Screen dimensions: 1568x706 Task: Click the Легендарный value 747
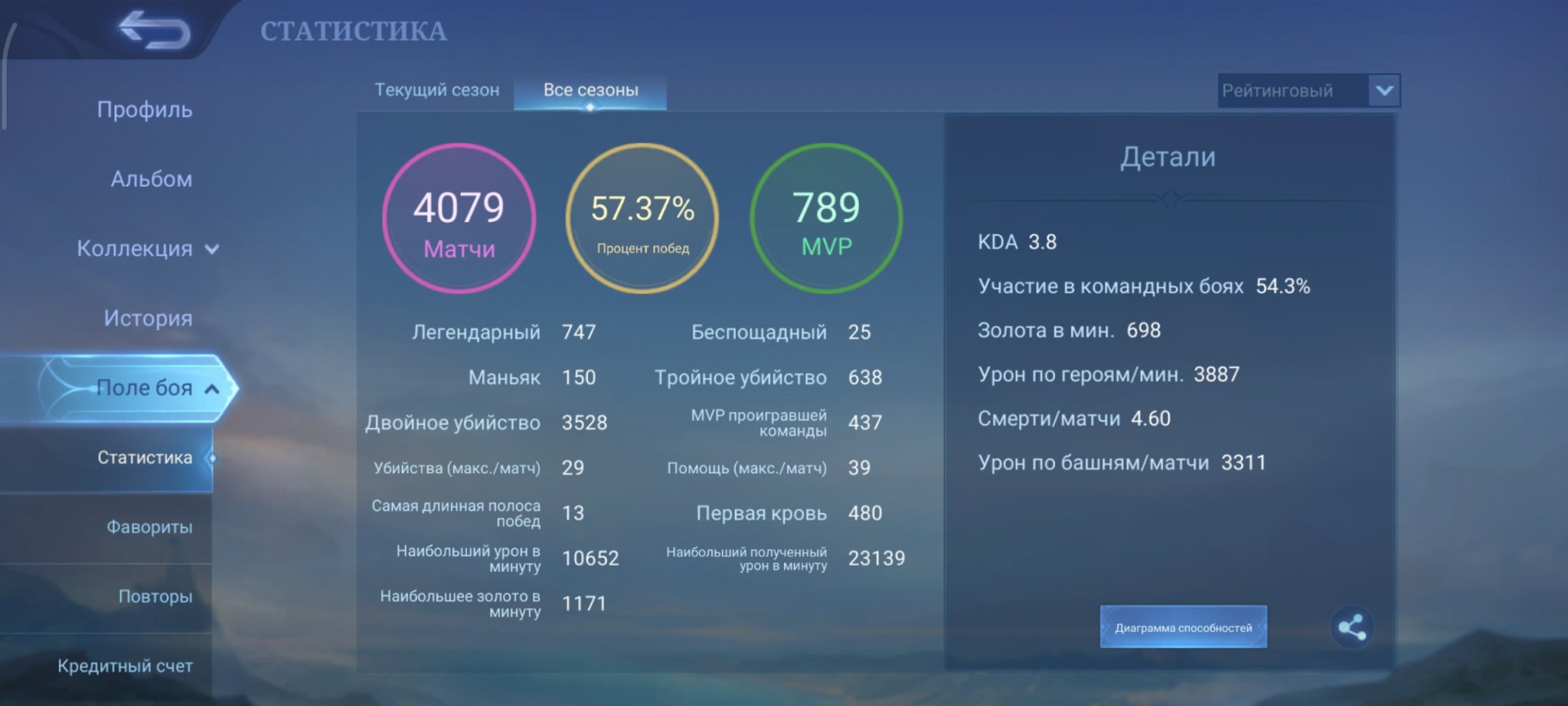click(x=579, y=332)
